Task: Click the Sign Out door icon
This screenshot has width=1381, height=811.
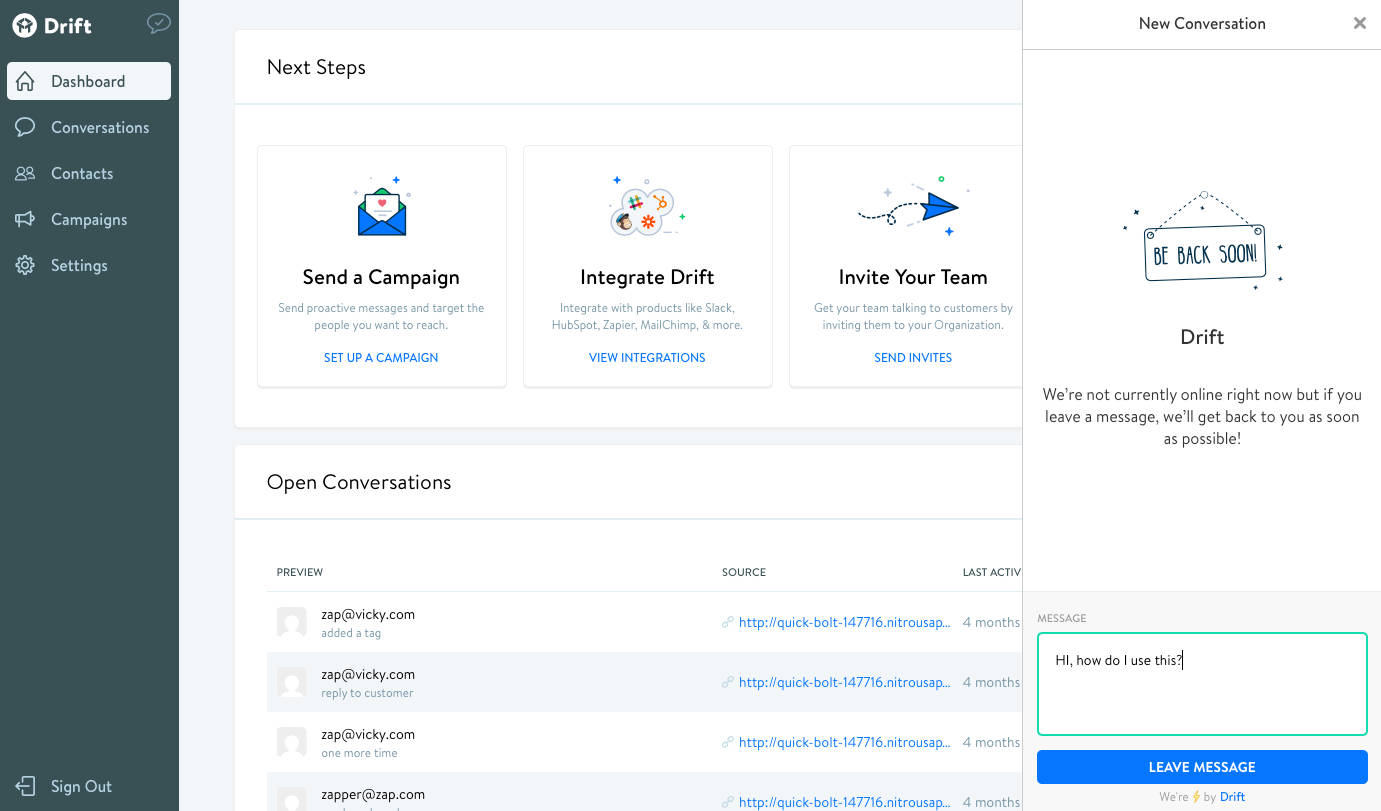Action: 26,787
